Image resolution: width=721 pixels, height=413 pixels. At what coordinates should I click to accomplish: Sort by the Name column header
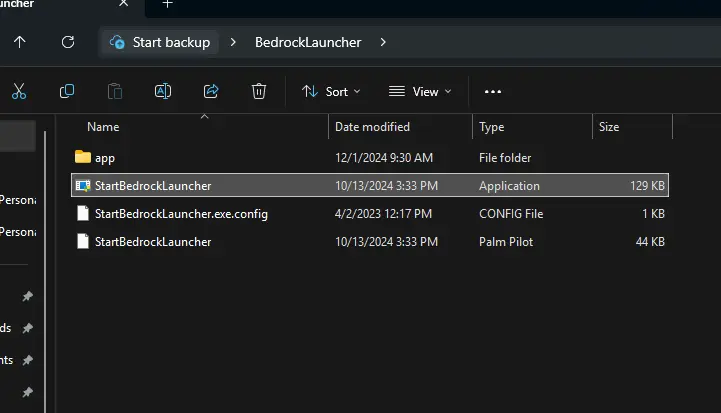coord(103,127)
